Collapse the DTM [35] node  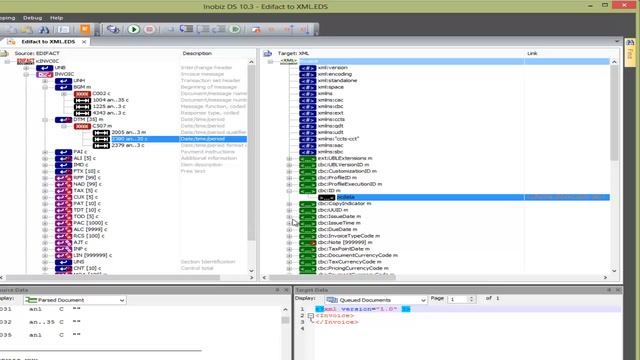tap(45, 120)
